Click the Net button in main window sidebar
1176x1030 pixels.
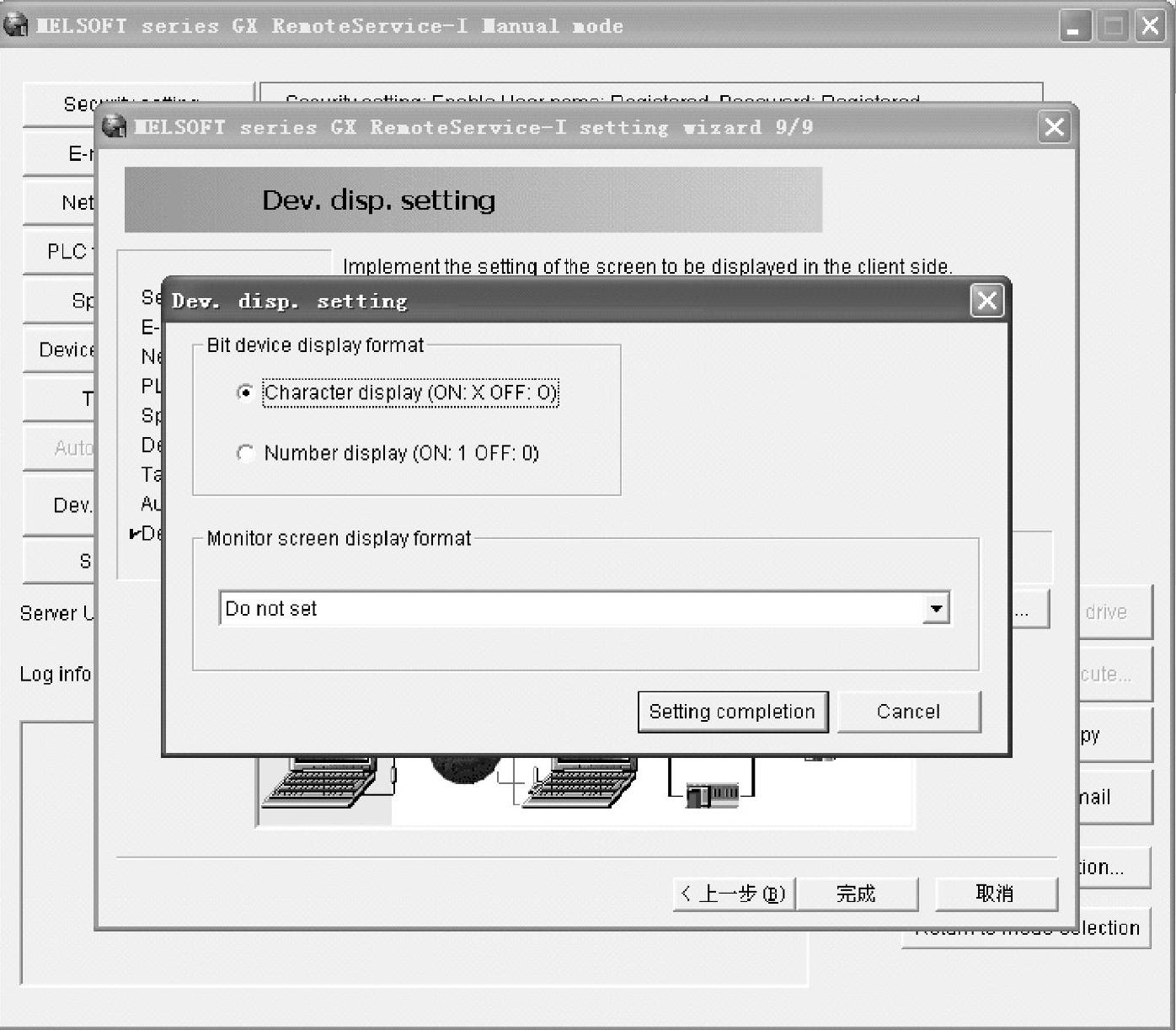59,202
